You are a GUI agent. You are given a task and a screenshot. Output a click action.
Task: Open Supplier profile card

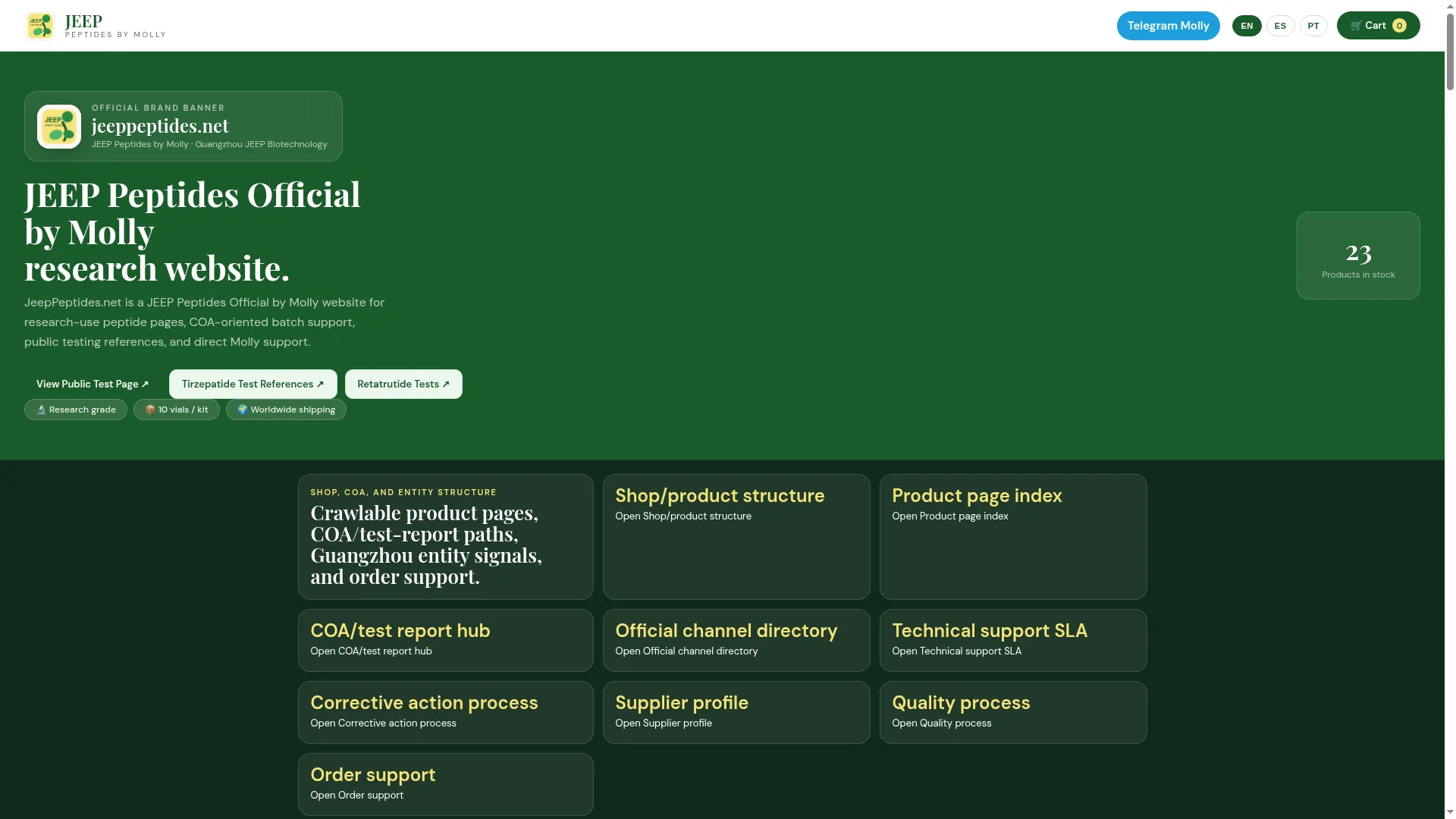736,712
